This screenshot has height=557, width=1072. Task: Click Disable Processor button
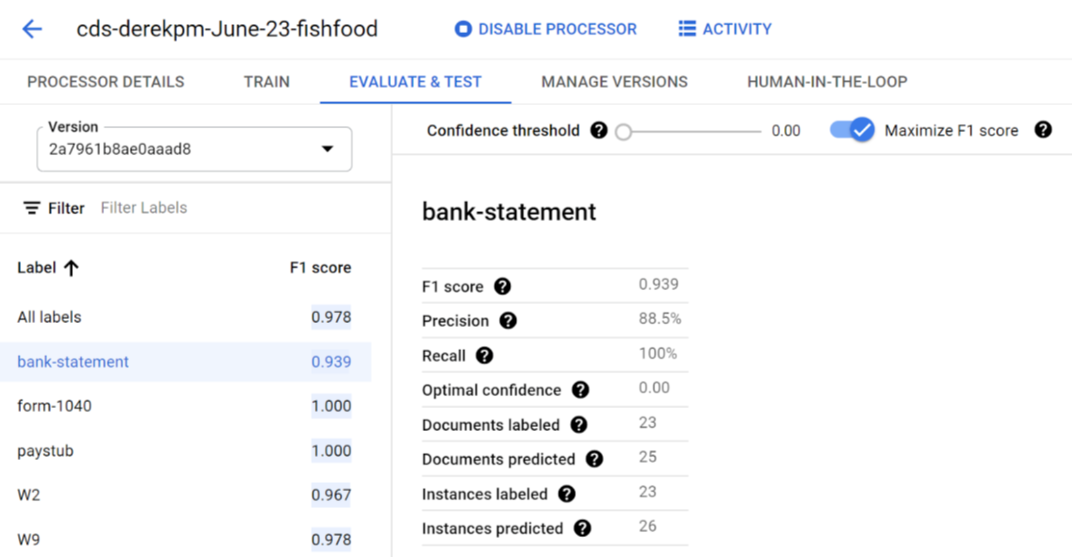[x=546, y=29]
